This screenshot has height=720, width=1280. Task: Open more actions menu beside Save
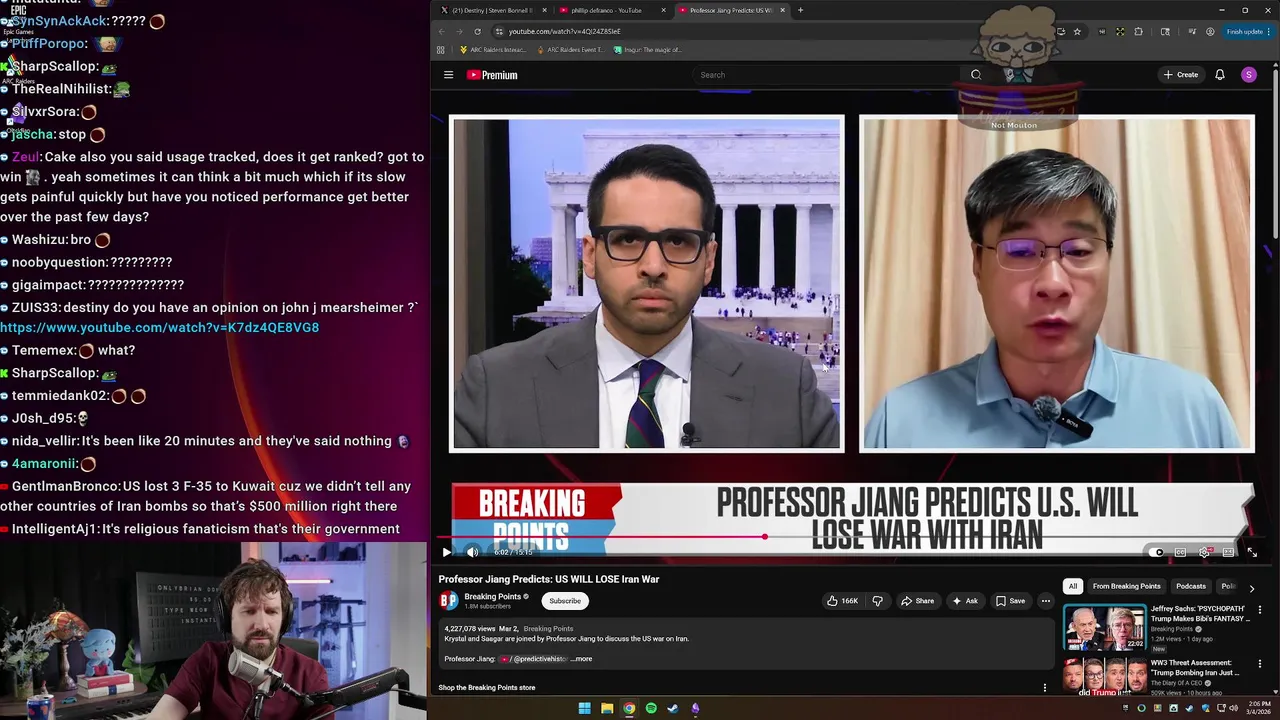point(1045,601)
